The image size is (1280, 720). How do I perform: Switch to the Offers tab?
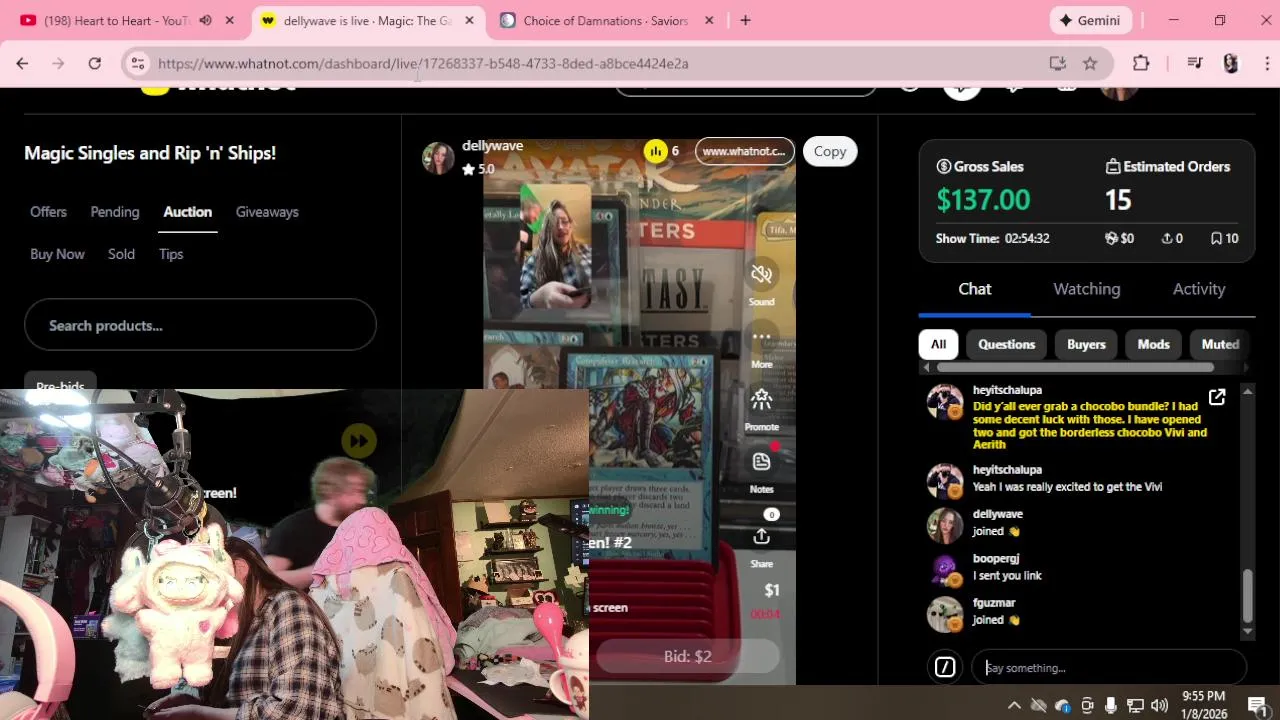pyautogui.click(x=48, y=212)
